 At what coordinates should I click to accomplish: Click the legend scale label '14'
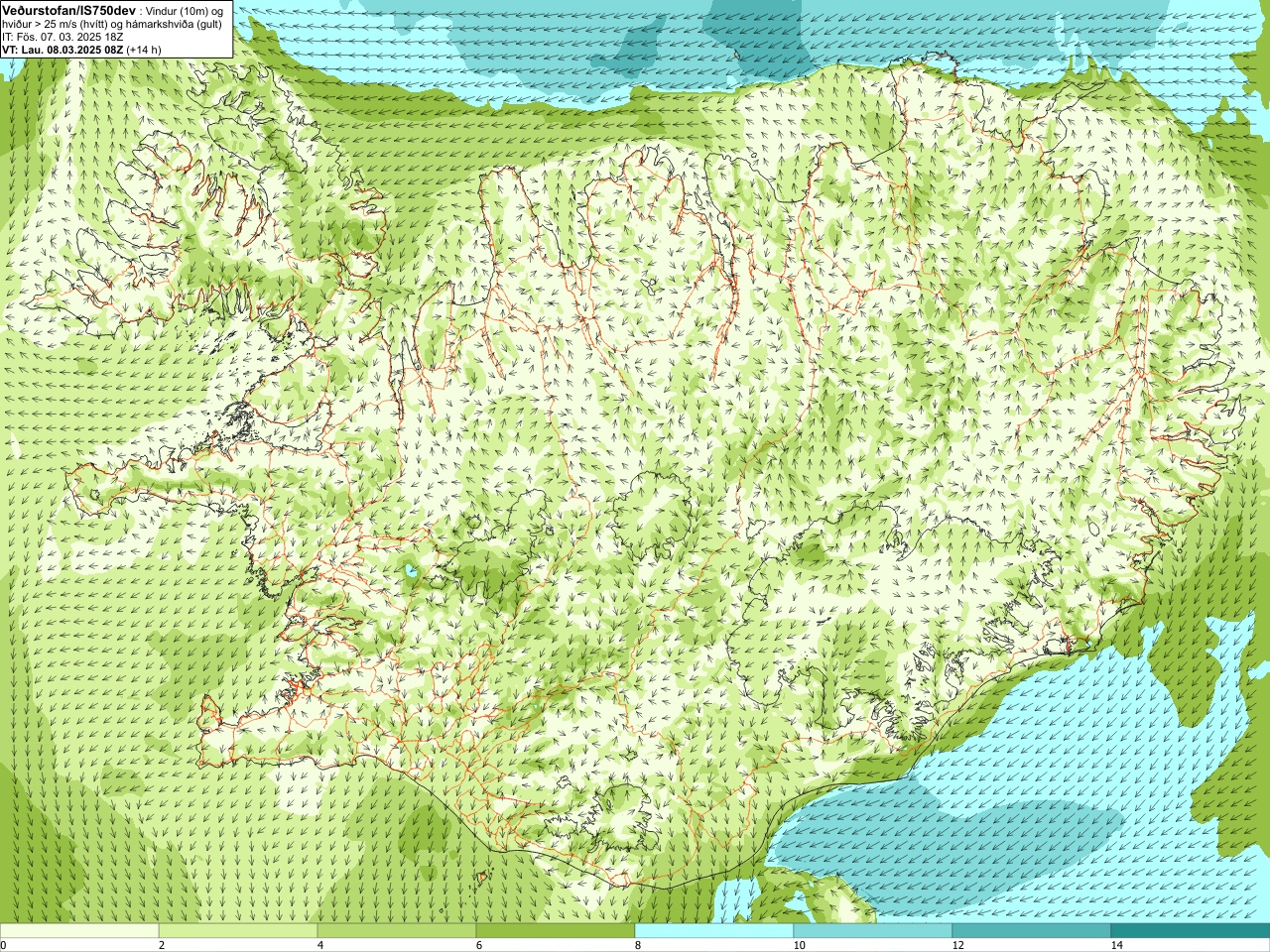click(1116, 945)
